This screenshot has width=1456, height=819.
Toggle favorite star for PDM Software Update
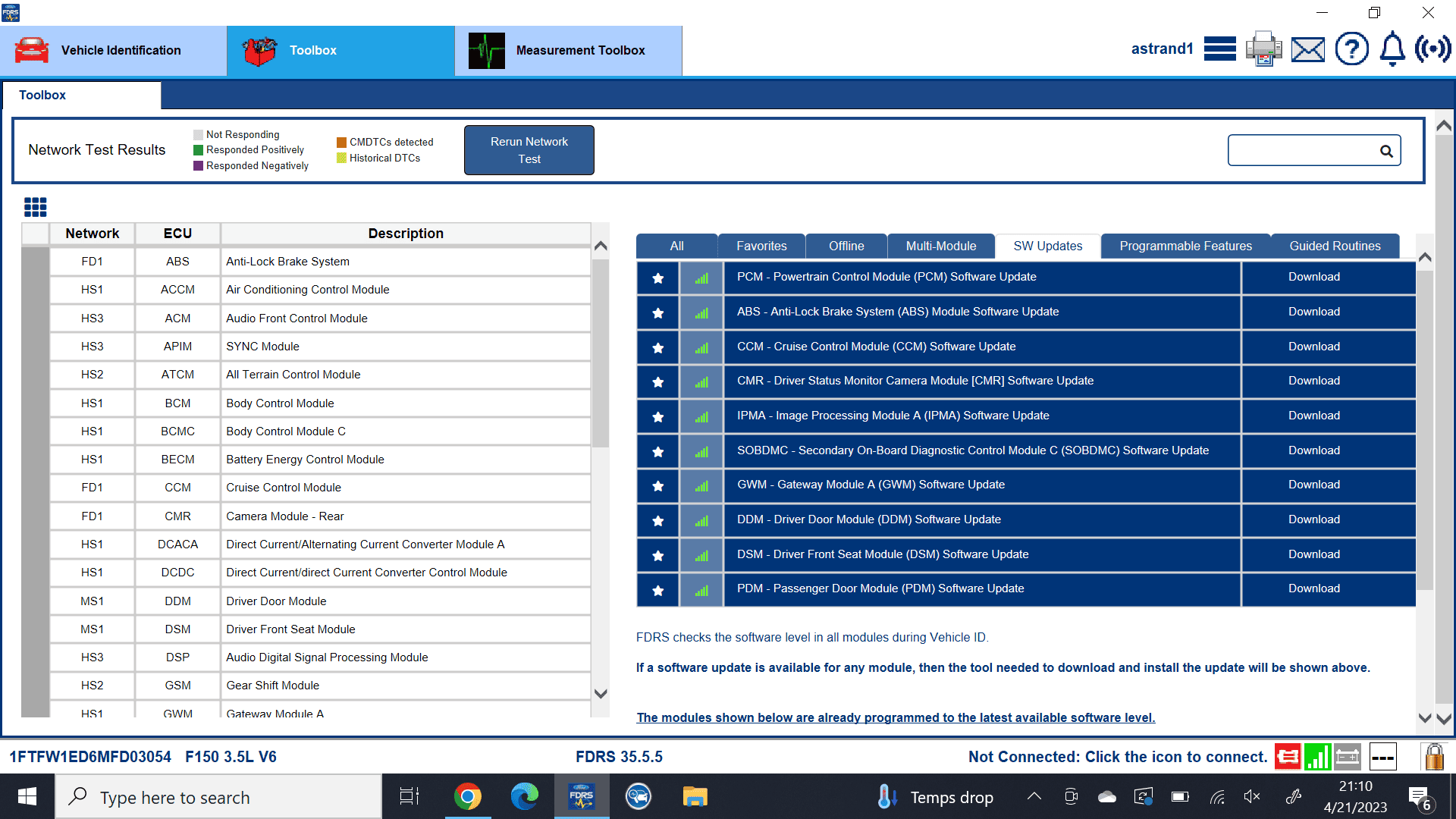pyautogui.click(x=658, y=590)
